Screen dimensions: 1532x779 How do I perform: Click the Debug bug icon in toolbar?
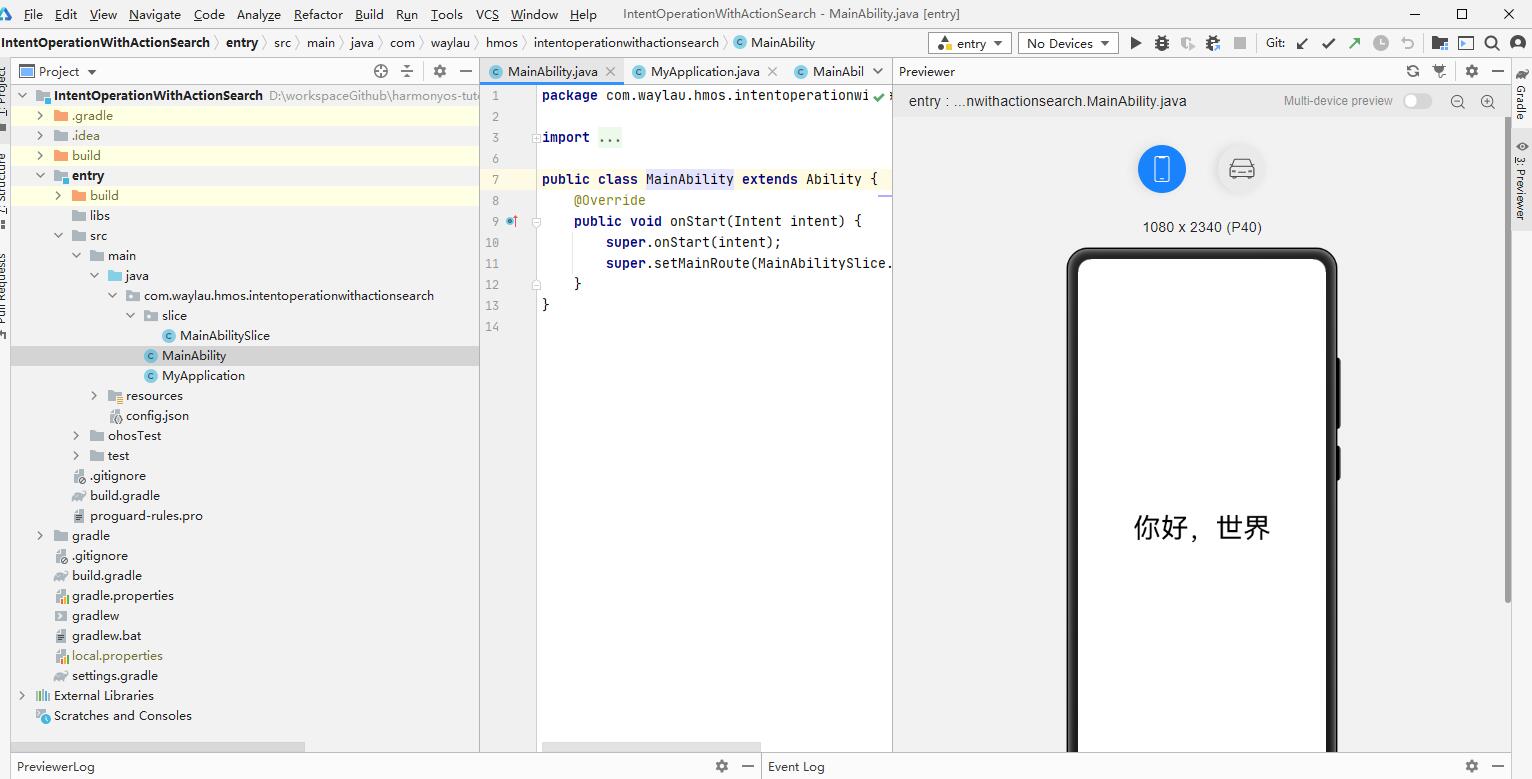coord(1161,43)
